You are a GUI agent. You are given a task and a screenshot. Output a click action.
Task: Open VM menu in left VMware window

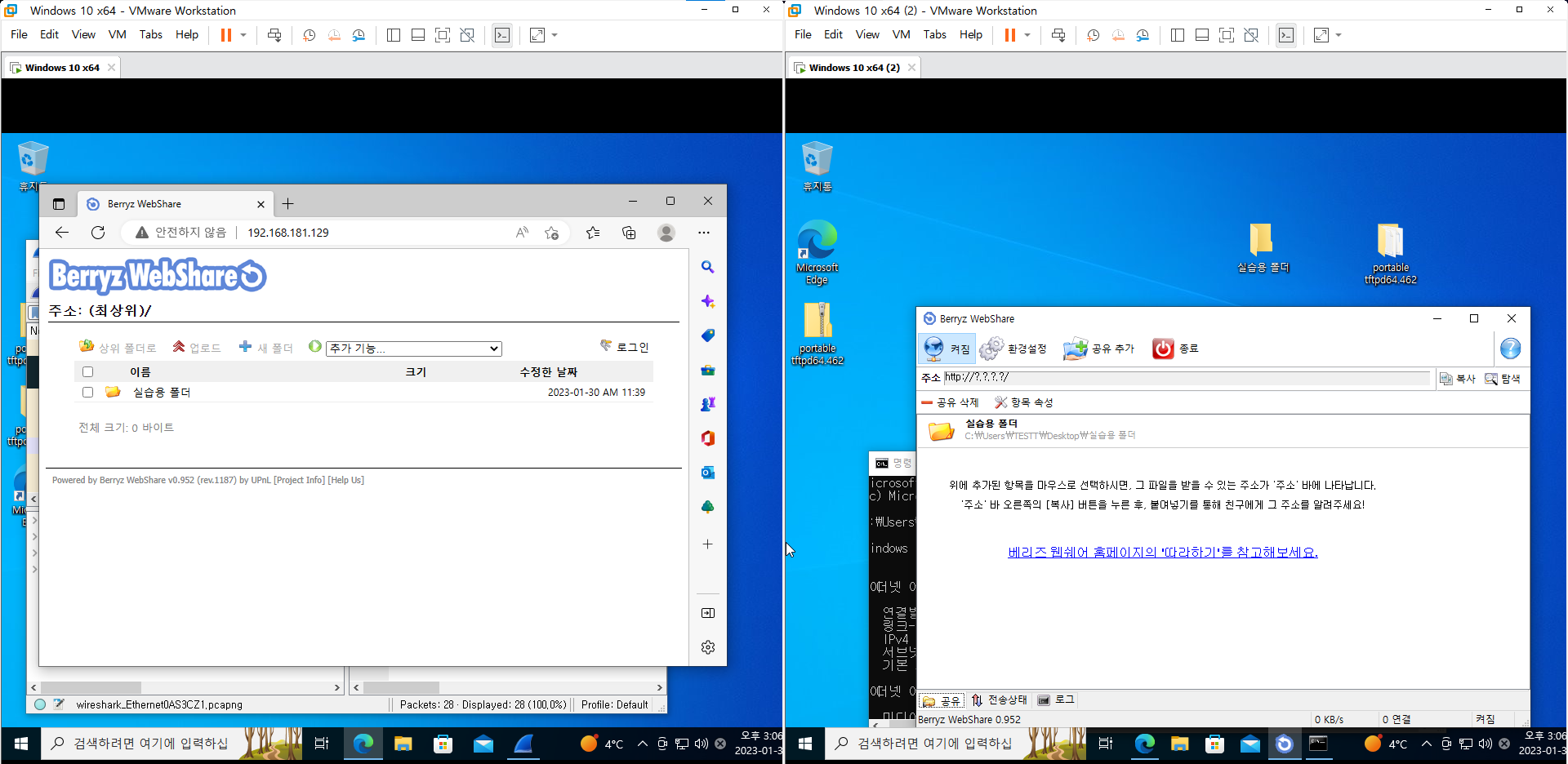point(117,34)
